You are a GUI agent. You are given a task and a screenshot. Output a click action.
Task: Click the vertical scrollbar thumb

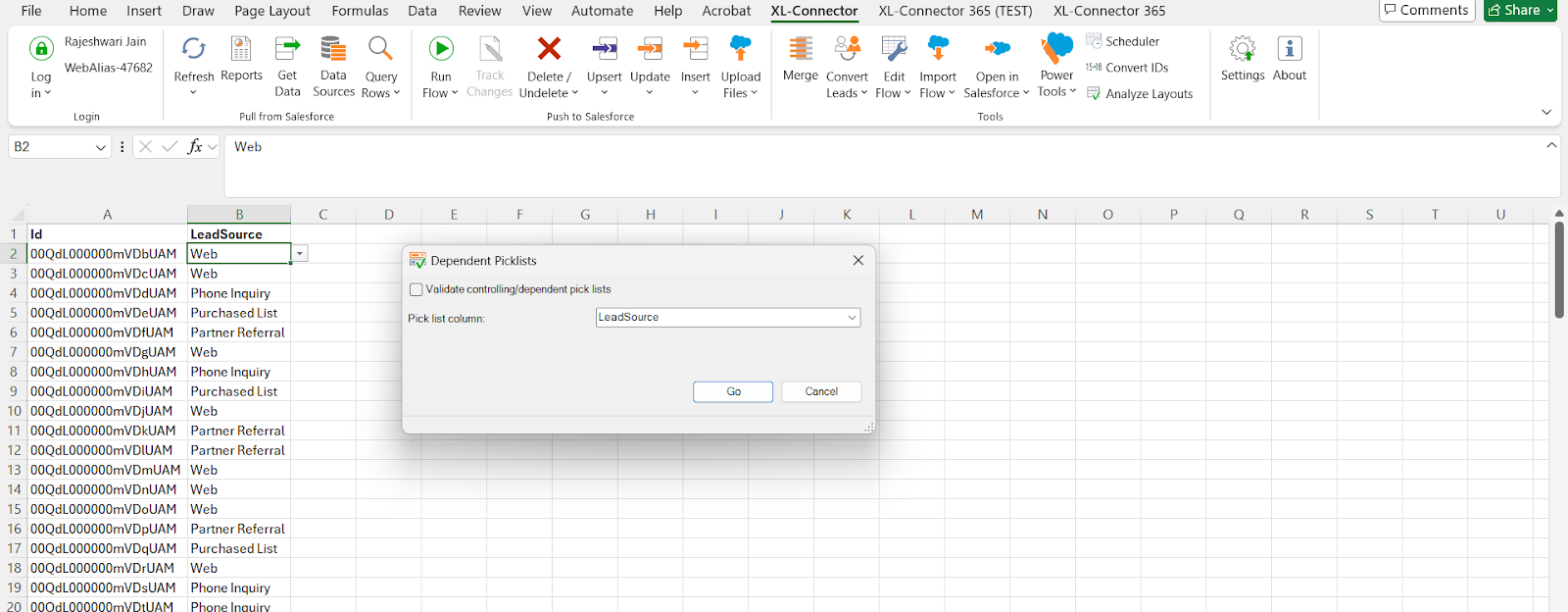(1559, 270)
